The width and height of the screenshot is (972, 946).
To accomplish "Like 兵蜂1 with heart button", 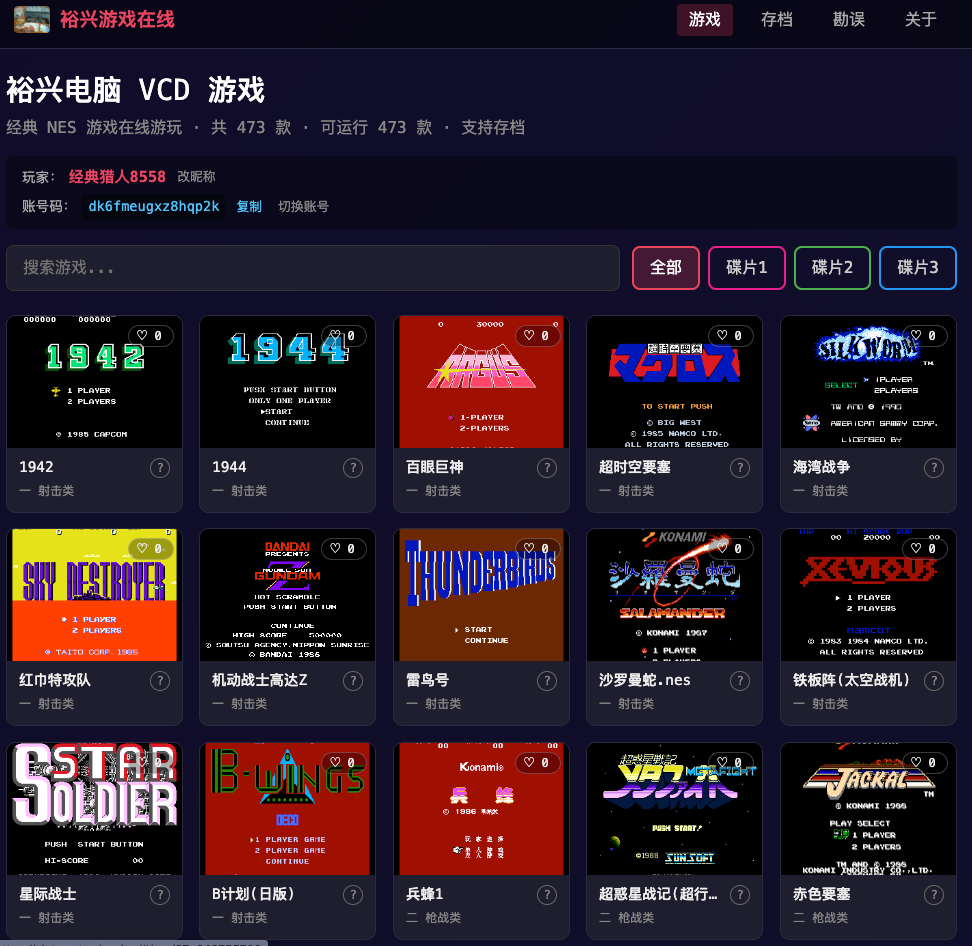I will [537, 763].
